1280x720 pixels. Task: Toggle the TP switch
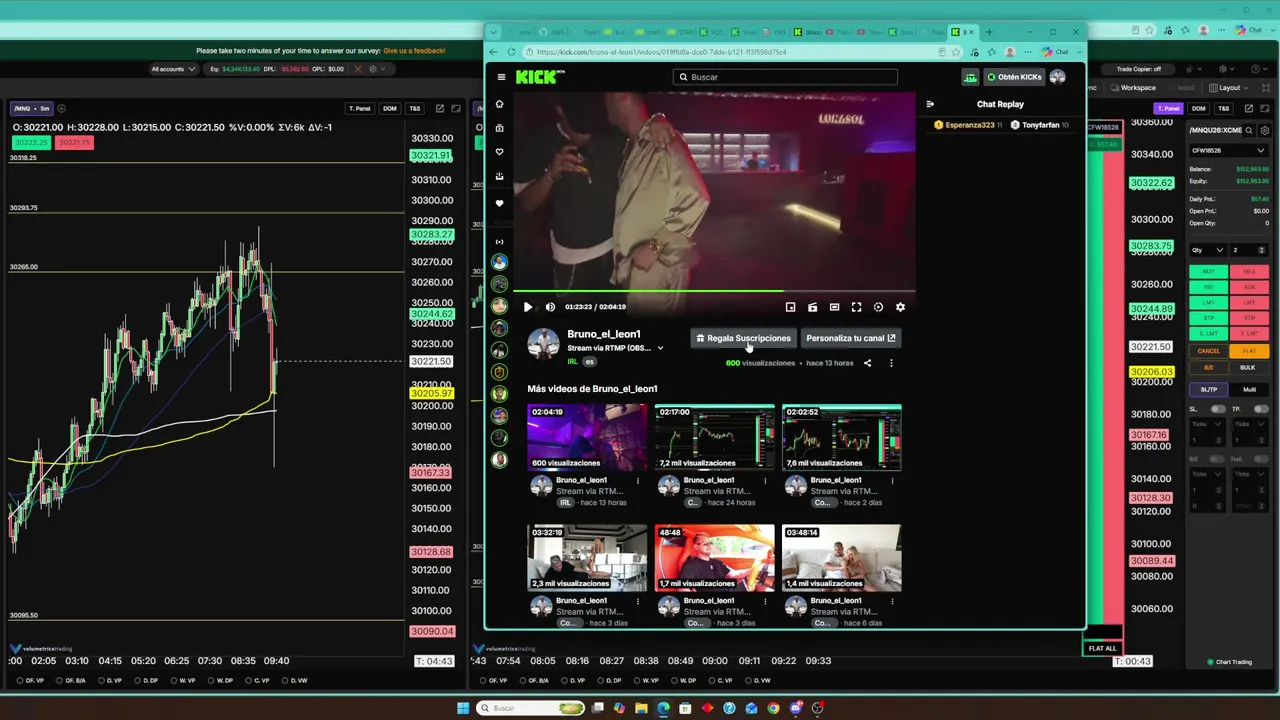(1261, 409)
